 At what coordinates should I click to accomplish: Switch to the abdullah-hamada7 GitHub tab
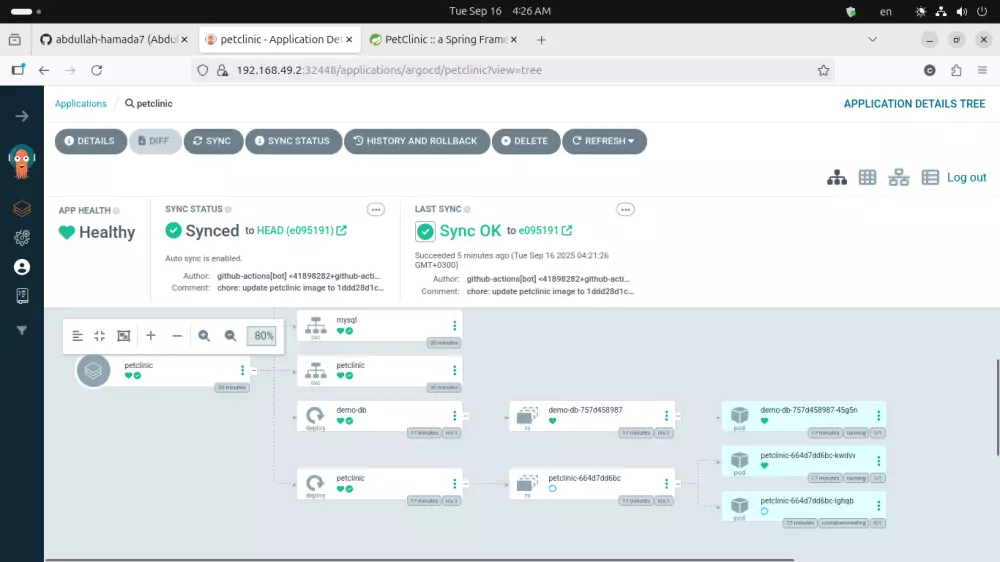(114, 40)
